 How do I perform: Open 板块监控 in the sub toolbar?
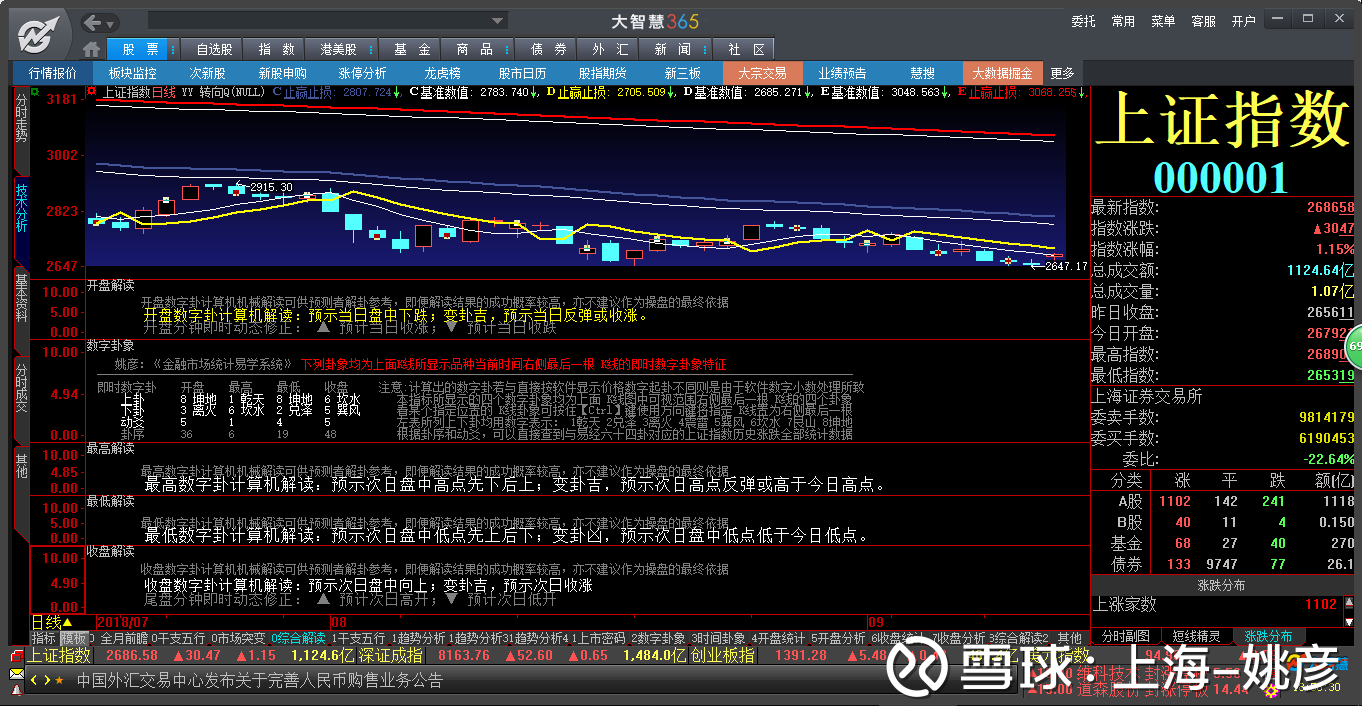point(132,73)
